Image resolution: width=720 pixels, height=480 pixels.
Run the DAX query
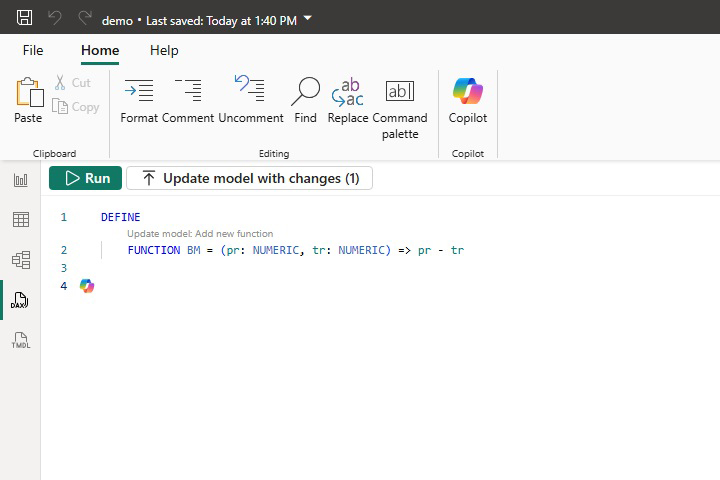pyautogui.click(x=86, y=178)
